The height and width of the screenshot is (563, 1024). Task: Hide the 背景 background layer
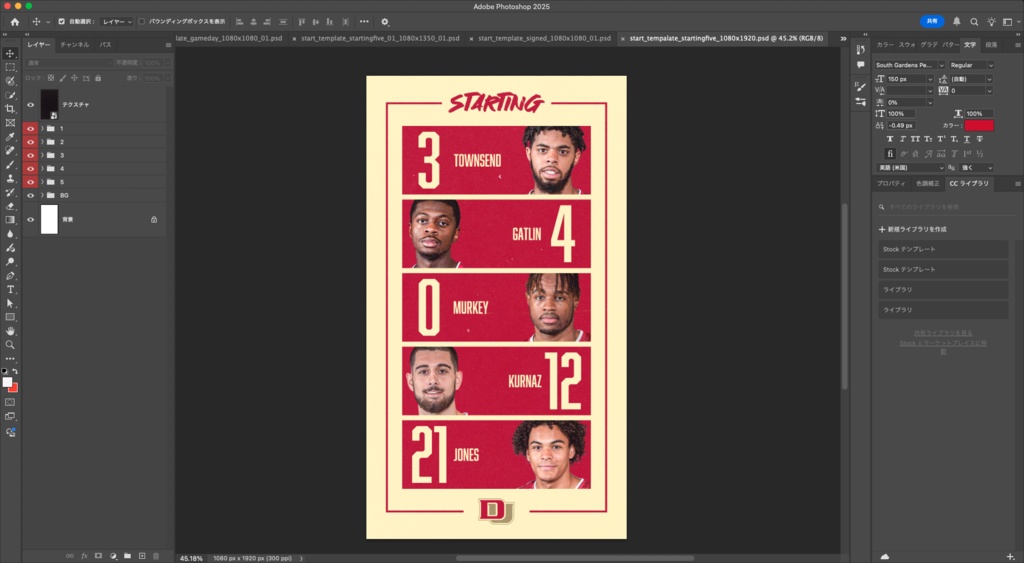30,219
